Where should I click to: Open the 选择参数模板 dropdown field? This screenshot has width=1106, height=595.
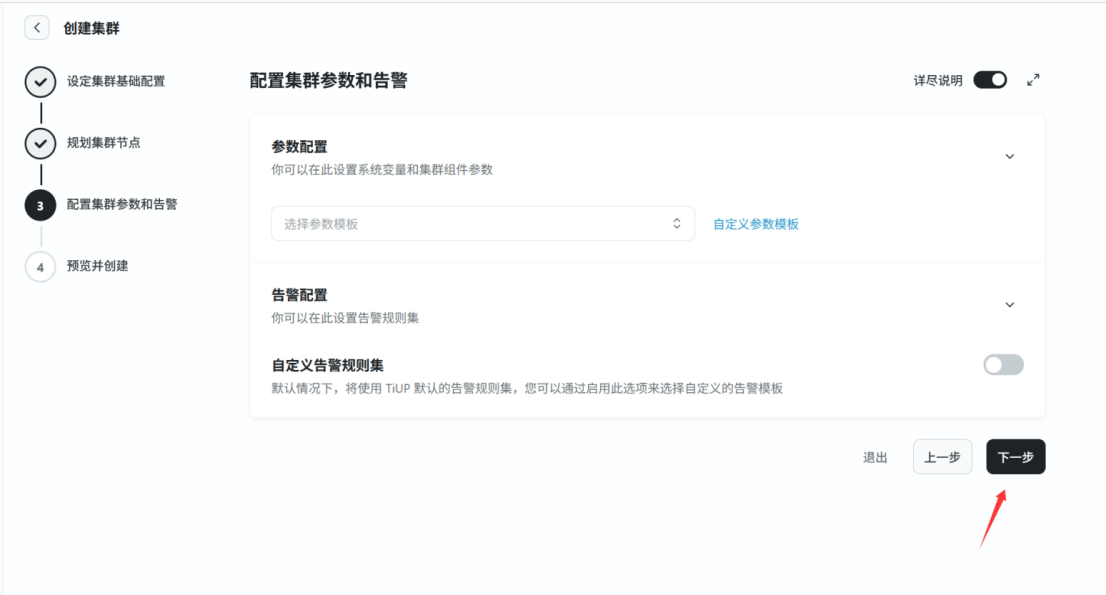(x=470, y=224)
